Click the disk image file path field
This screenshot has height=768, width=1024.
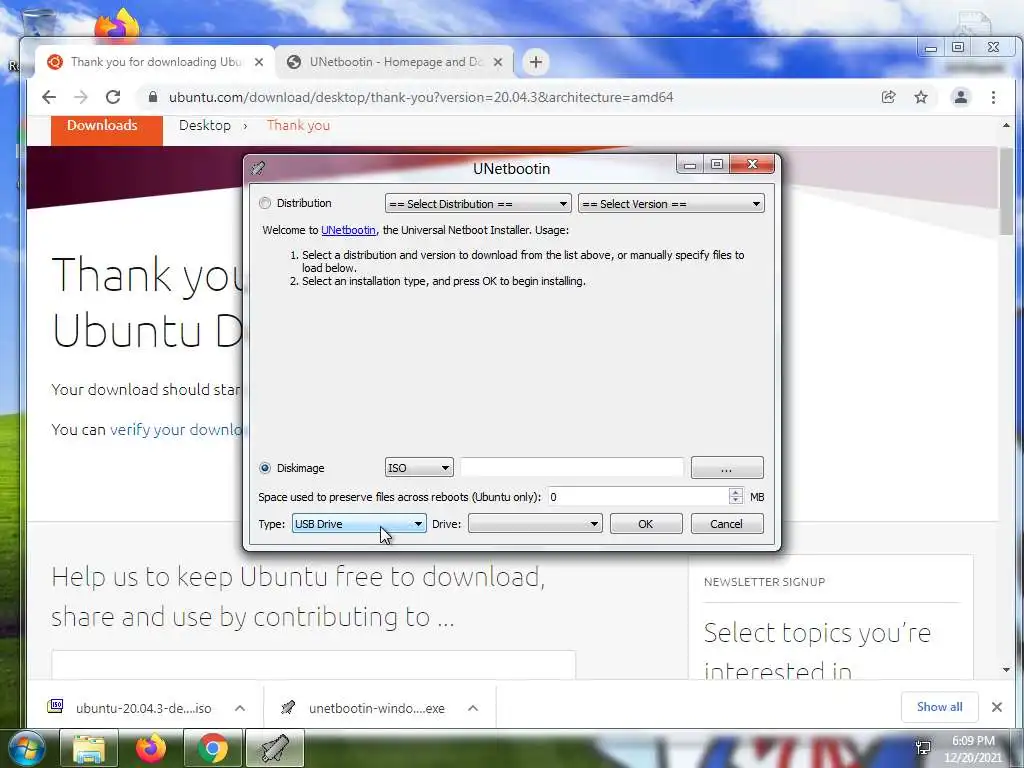point(572,468)
